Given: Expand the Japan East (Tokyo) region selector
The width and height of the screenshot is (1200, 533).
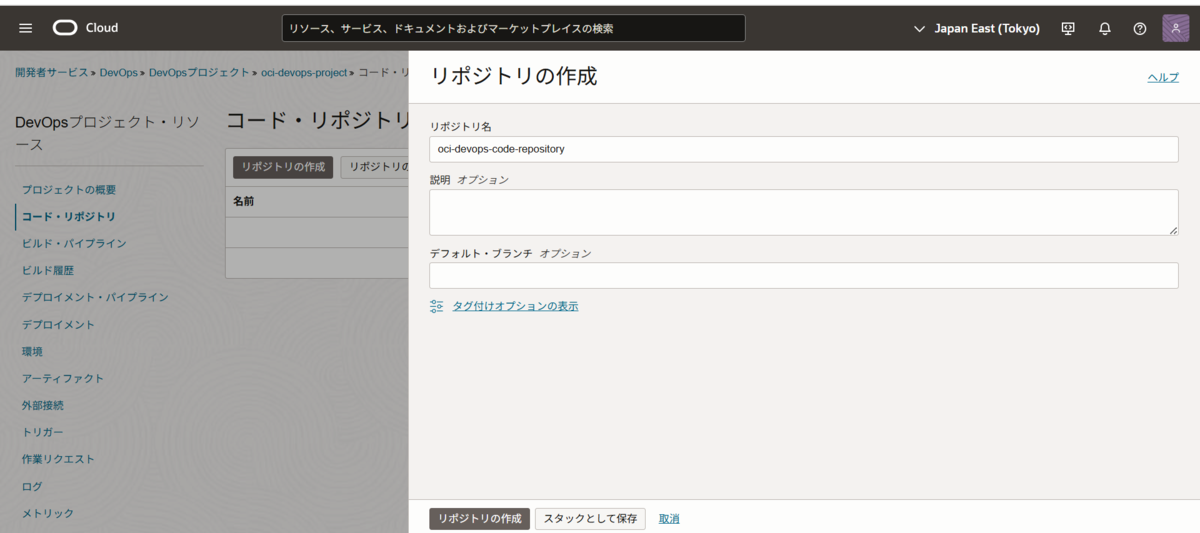Looking at the screenshot, I should click(x=977, y=28).
